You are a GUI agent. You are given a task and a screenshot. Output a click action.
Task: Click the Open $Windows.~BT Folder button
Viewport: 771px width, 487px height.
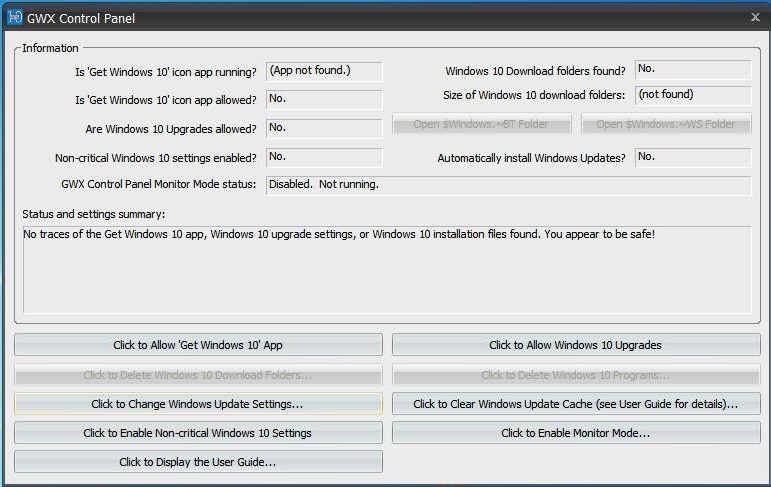pos(481,124)
